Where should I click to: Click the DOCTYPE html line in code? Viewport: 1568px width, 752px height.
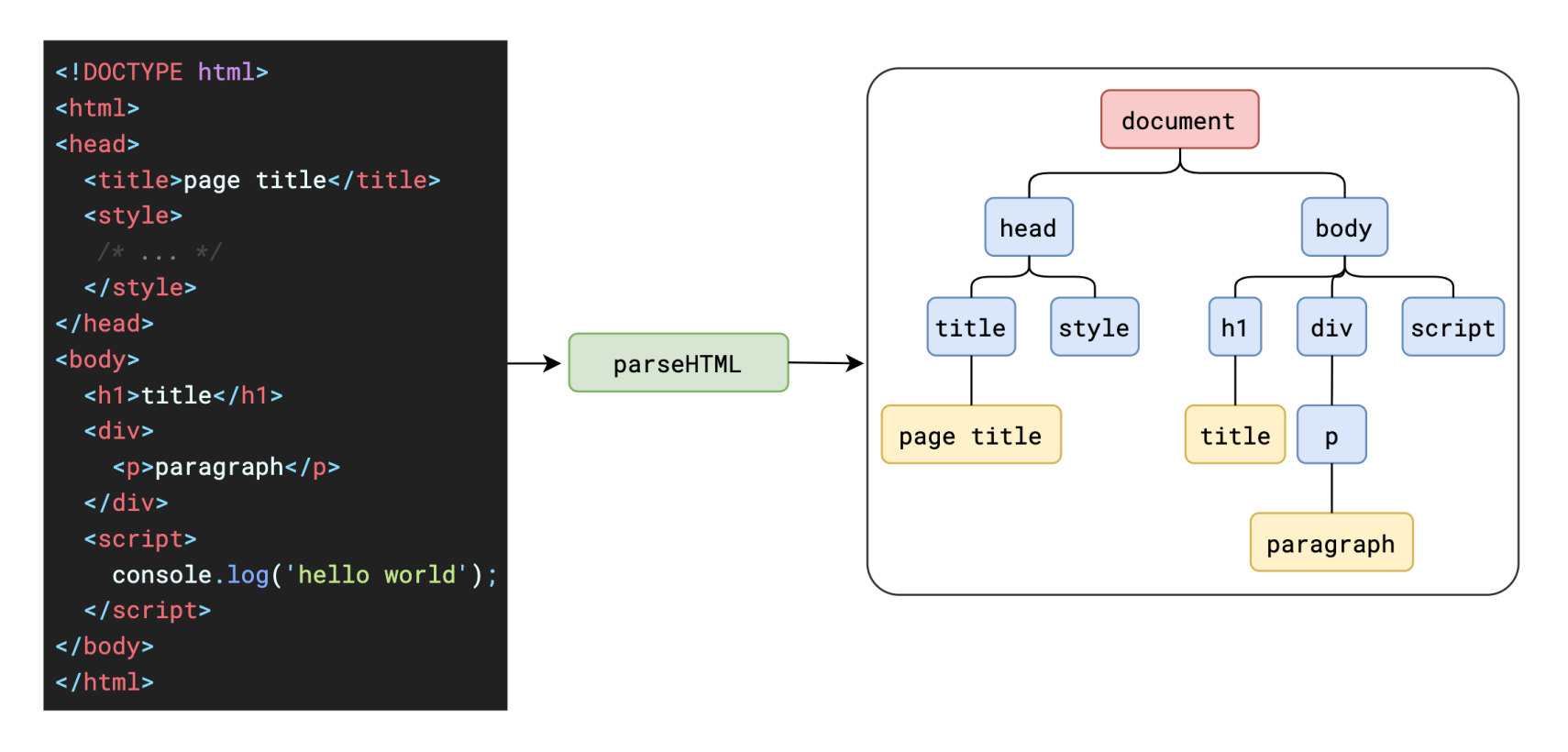(x=161, y=72)
